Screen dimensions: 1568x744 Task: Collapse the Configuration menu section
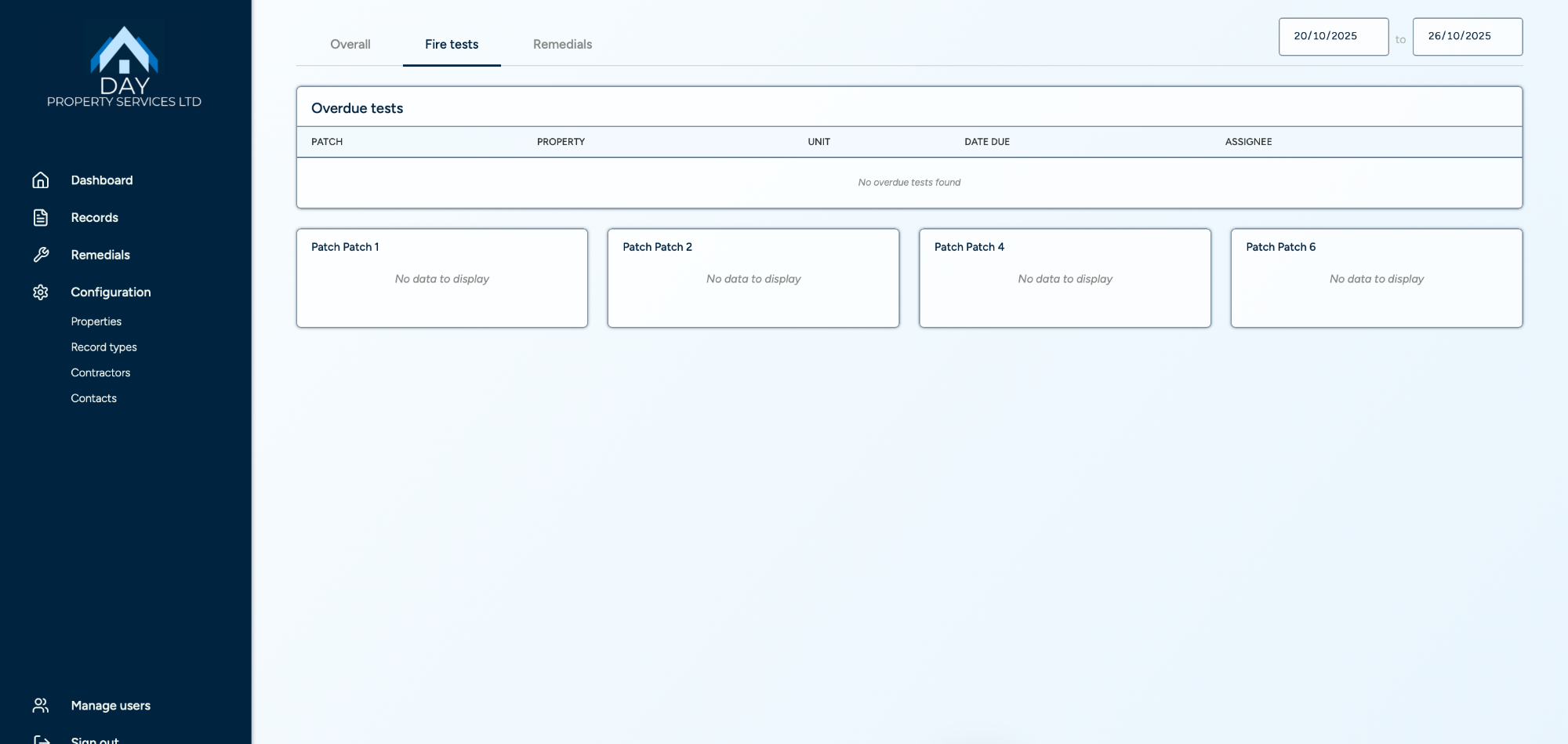click(x=111, y=292)
